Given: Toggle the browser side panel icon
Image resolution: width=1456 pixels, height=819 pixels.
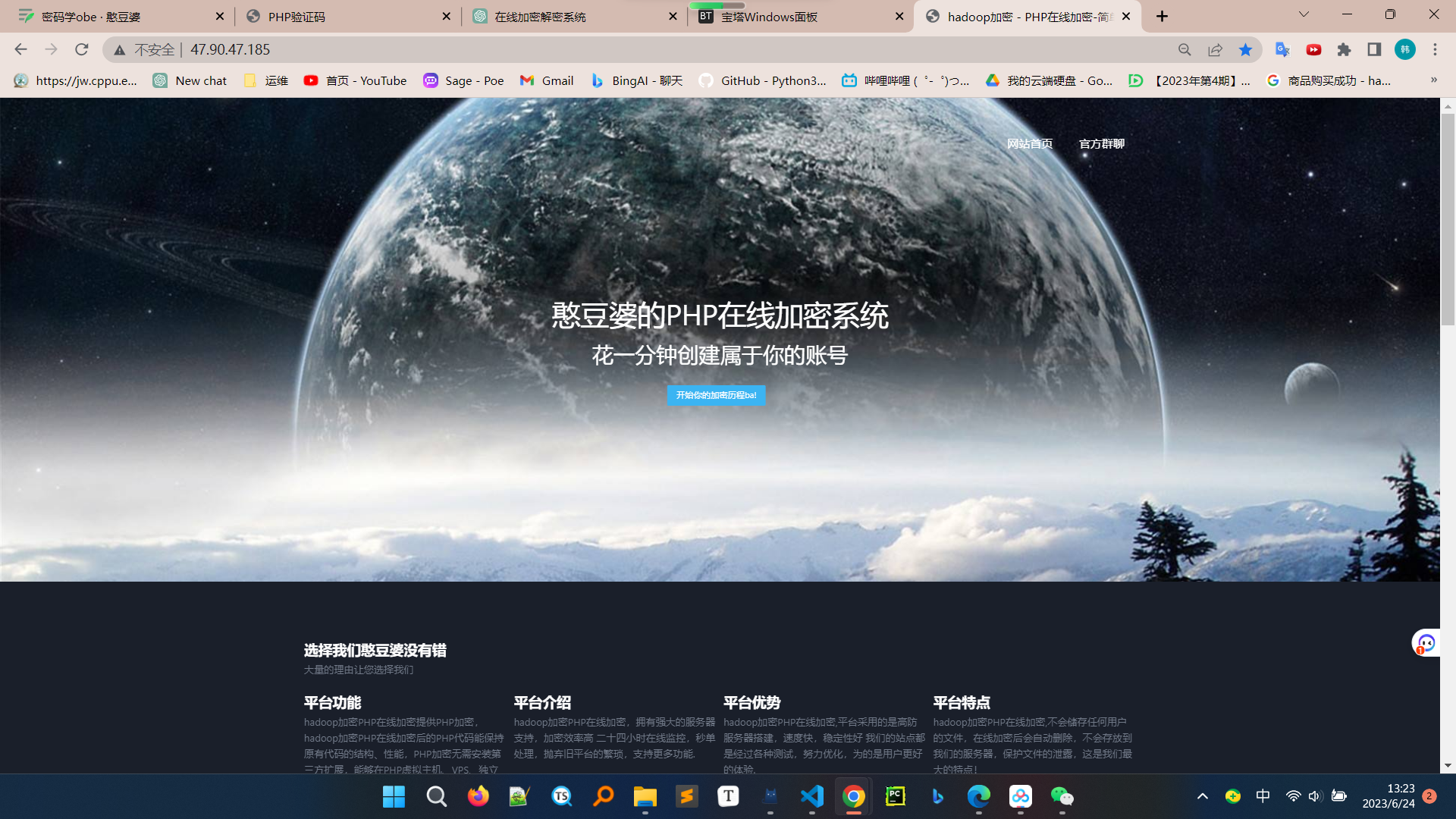Looking at the screenshot, I should click(x=1374, y=49).
